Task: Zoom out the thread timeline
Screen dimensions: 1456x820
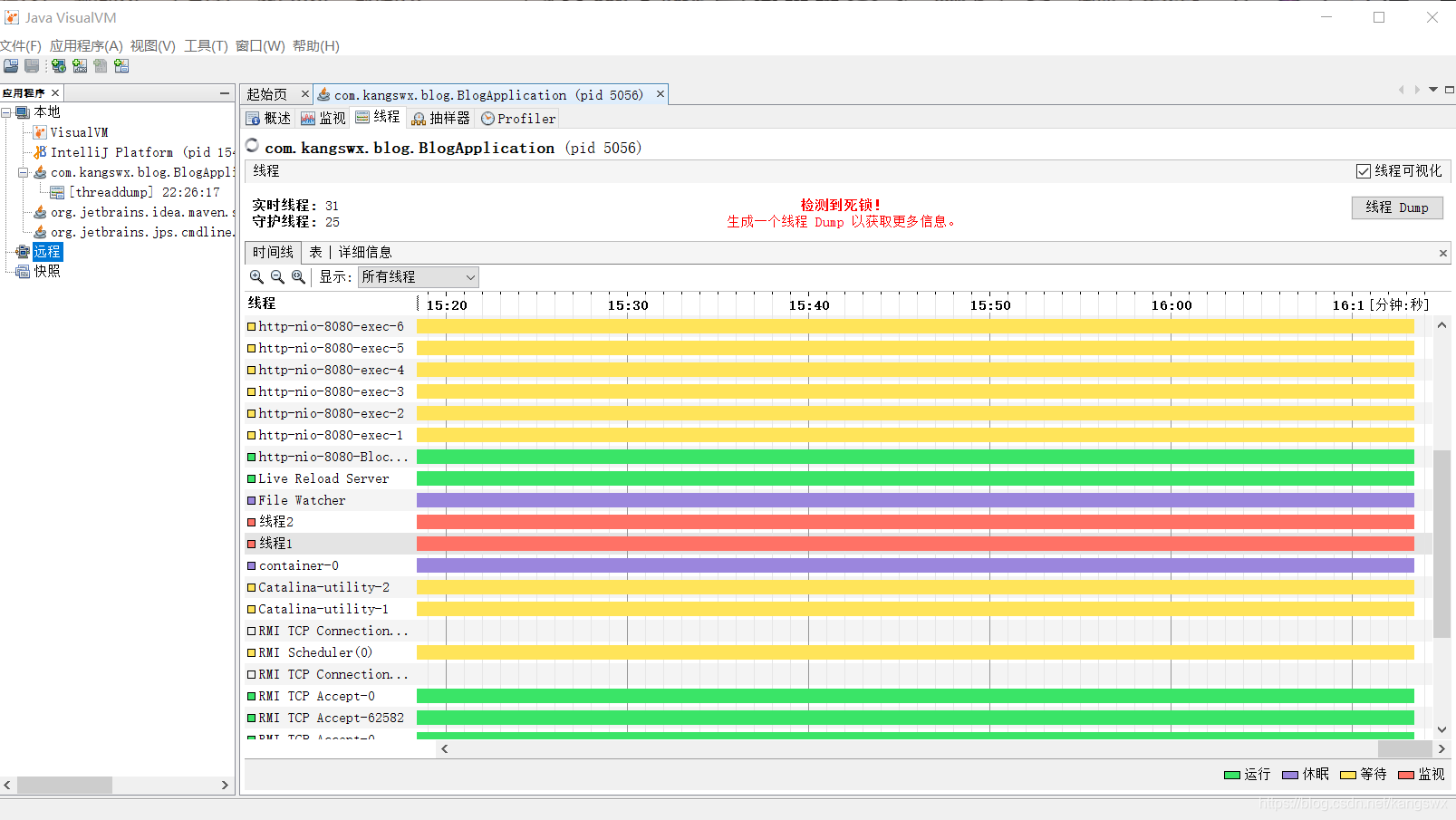Action: pos(277,277)
